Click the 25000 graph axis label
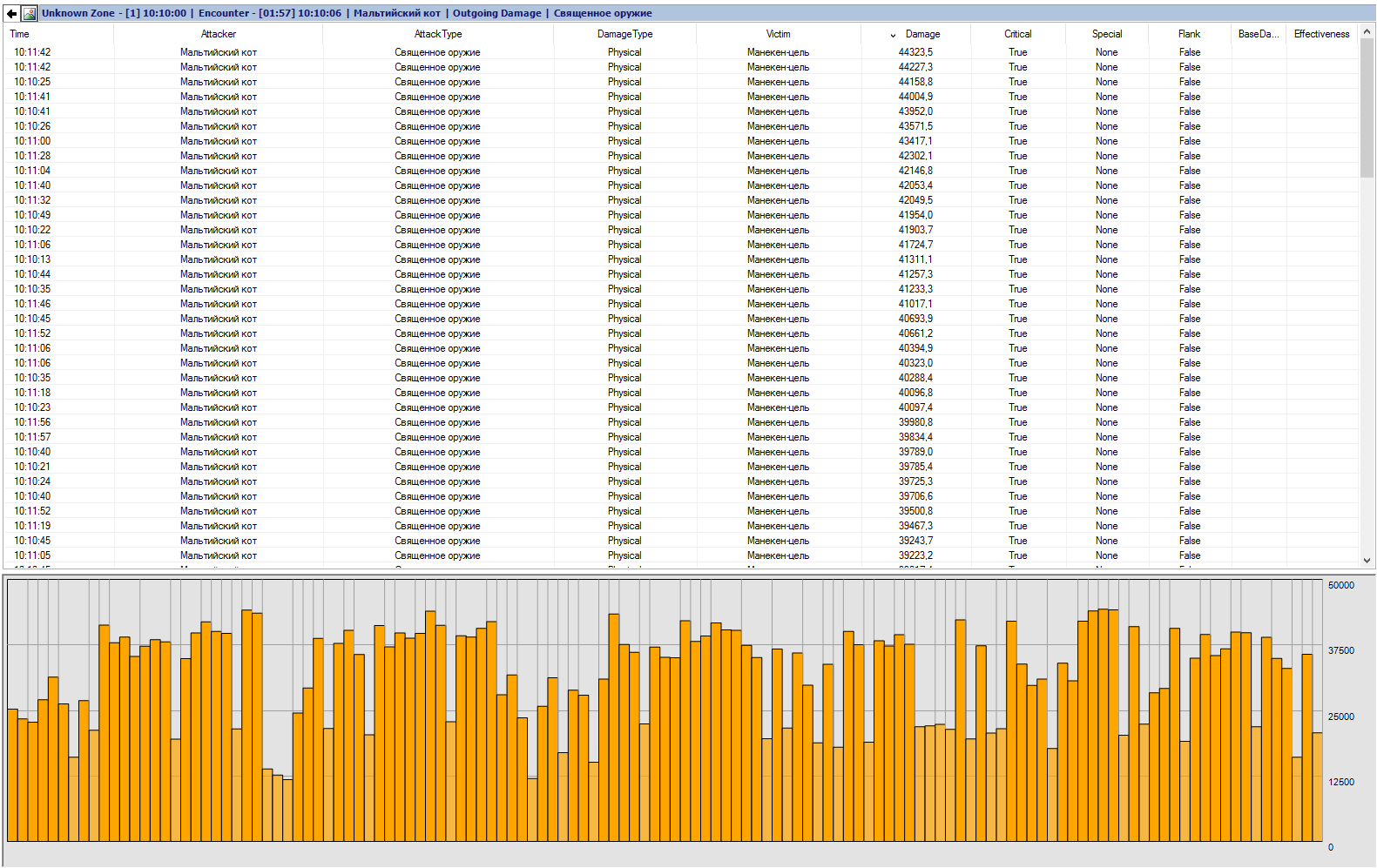 click(x=1341, y=717)
